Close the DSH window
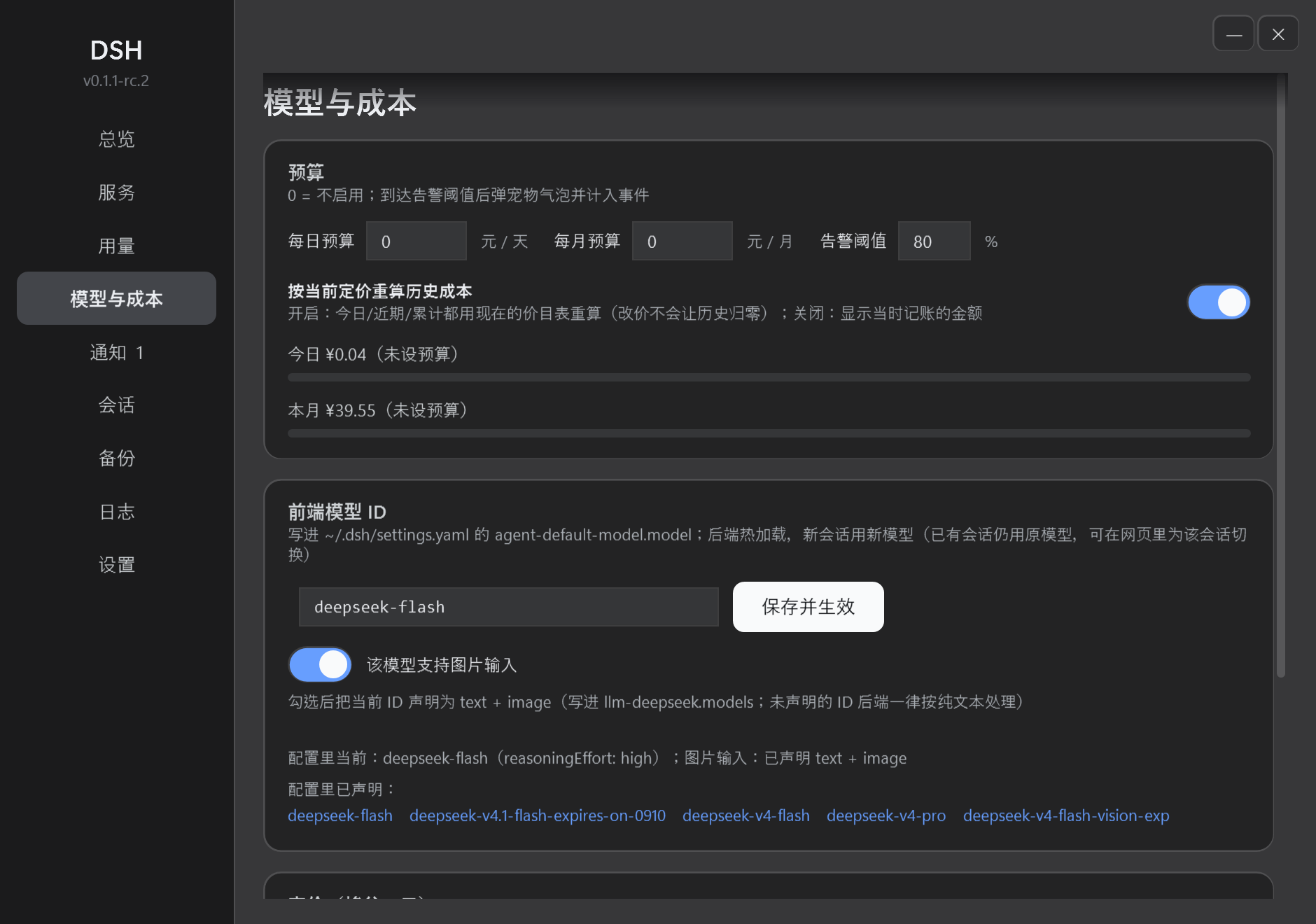Viewport: 1316px width, 924px height. coord(1278,34)
